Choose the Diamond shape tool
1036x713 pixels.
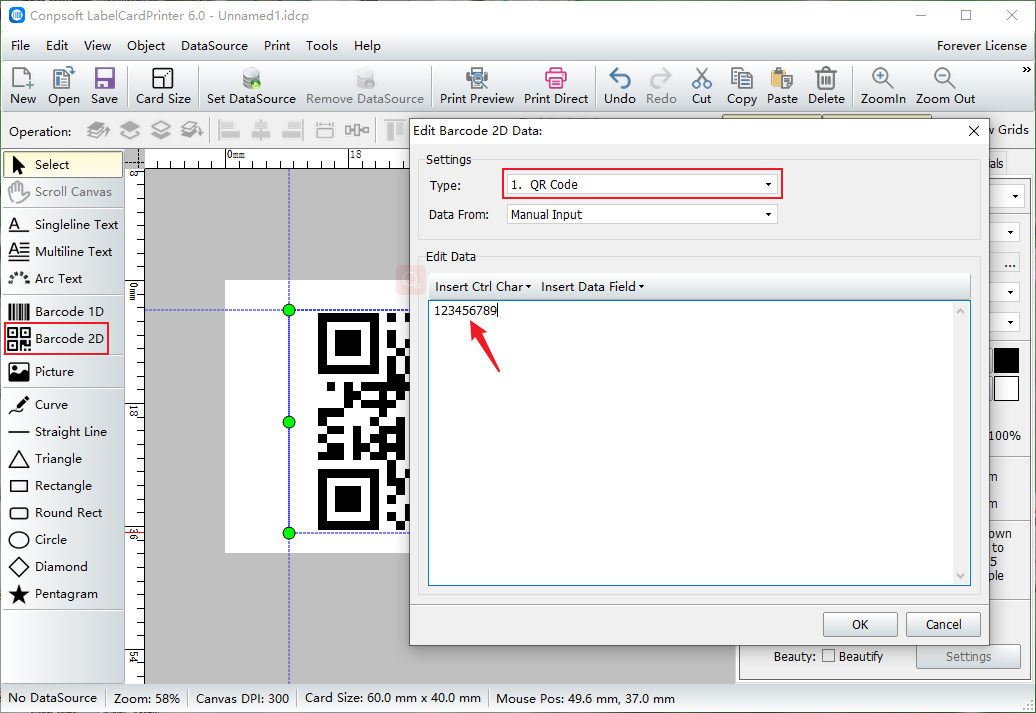63,567
